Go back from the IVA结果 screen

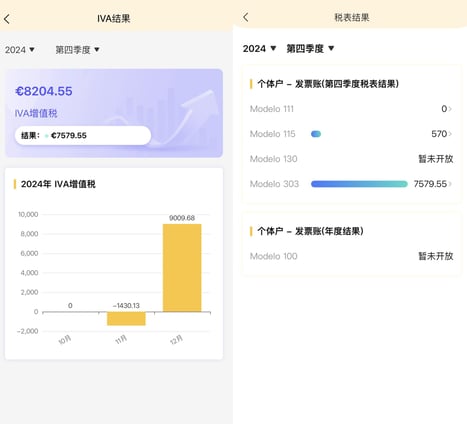click(x=7, y=19)
